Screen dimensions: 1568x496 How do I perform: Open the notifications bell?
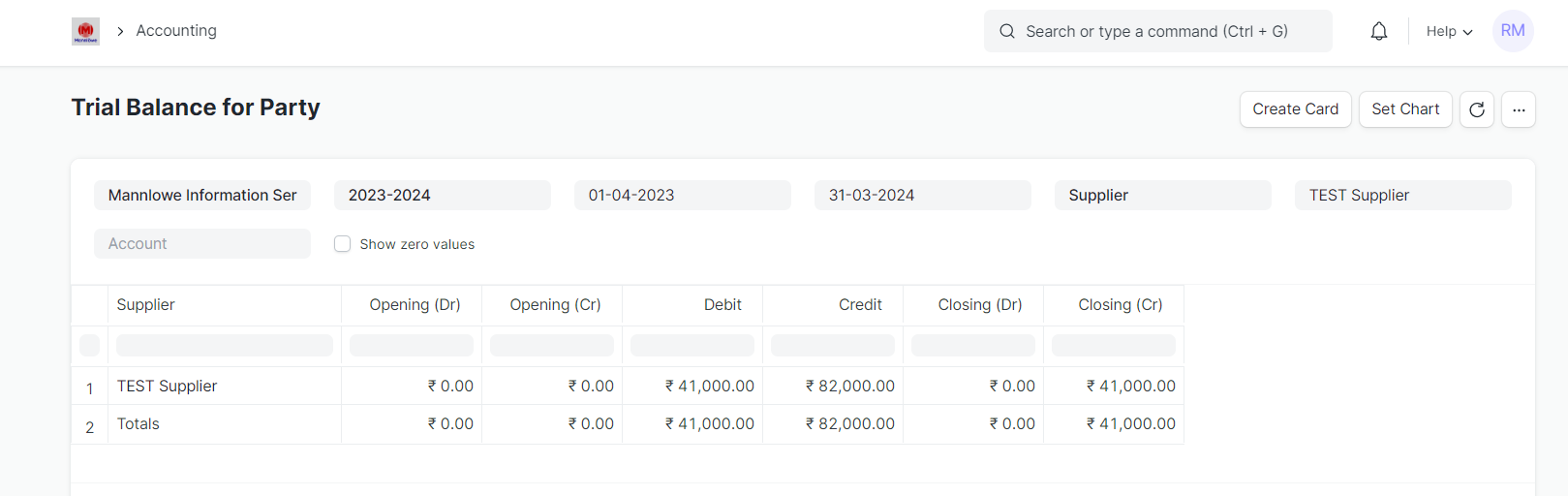pyautogui.click(x=1379, y=31)
